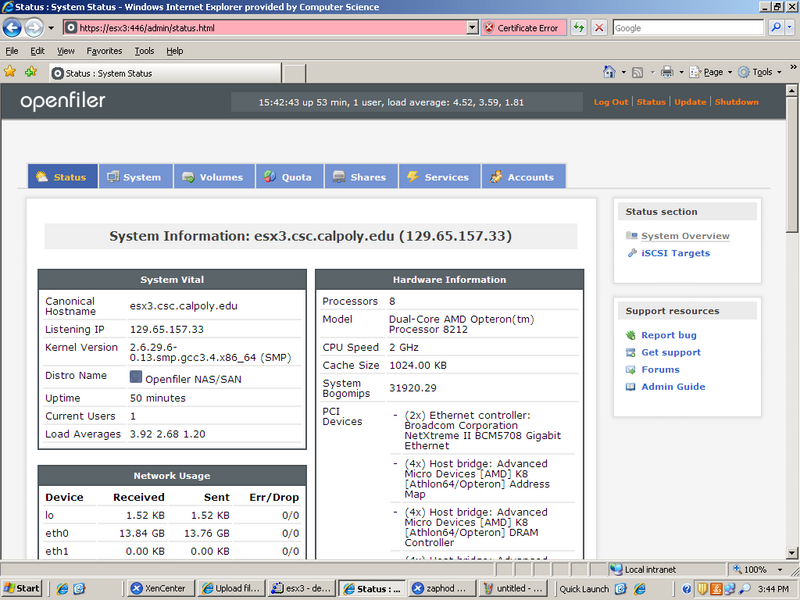This screenshot has height=600, width=800.
Task: Open the View menu
Action: 66,51
